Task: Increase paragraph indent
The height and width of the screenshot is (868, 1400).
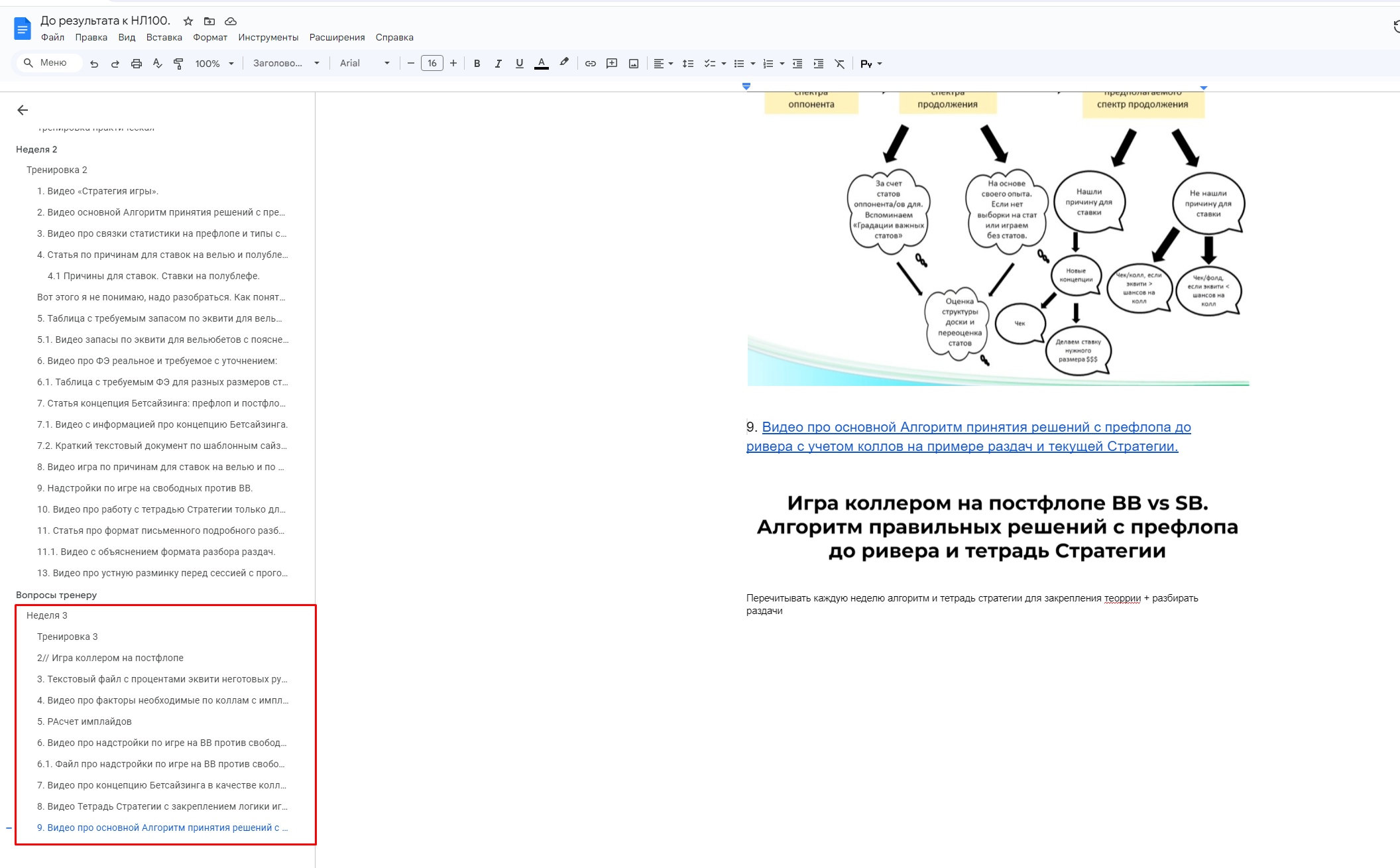Action: 819,64
